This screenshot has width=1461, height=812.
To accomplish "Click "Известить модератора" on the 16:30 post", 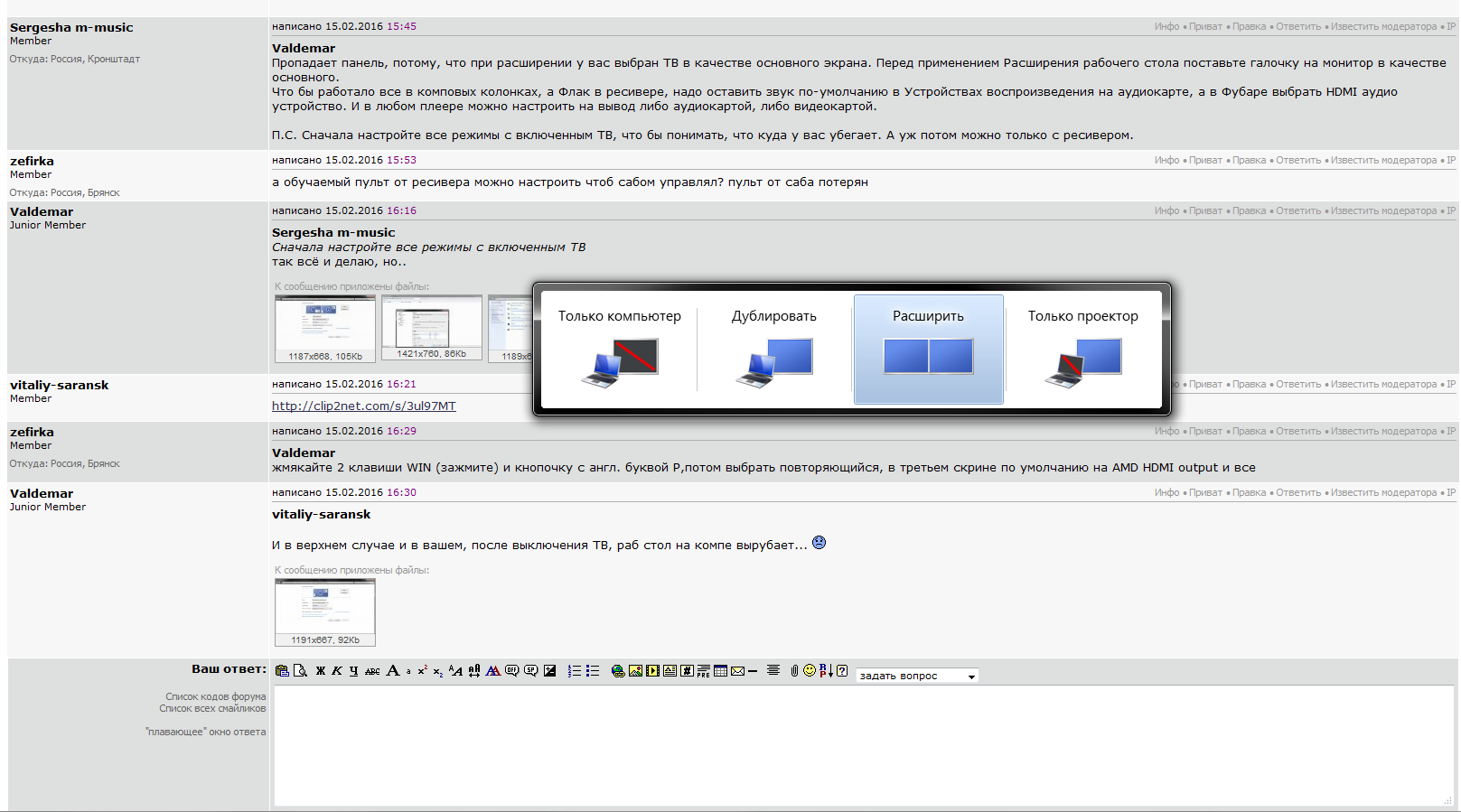I will (x=1383, y=492).
